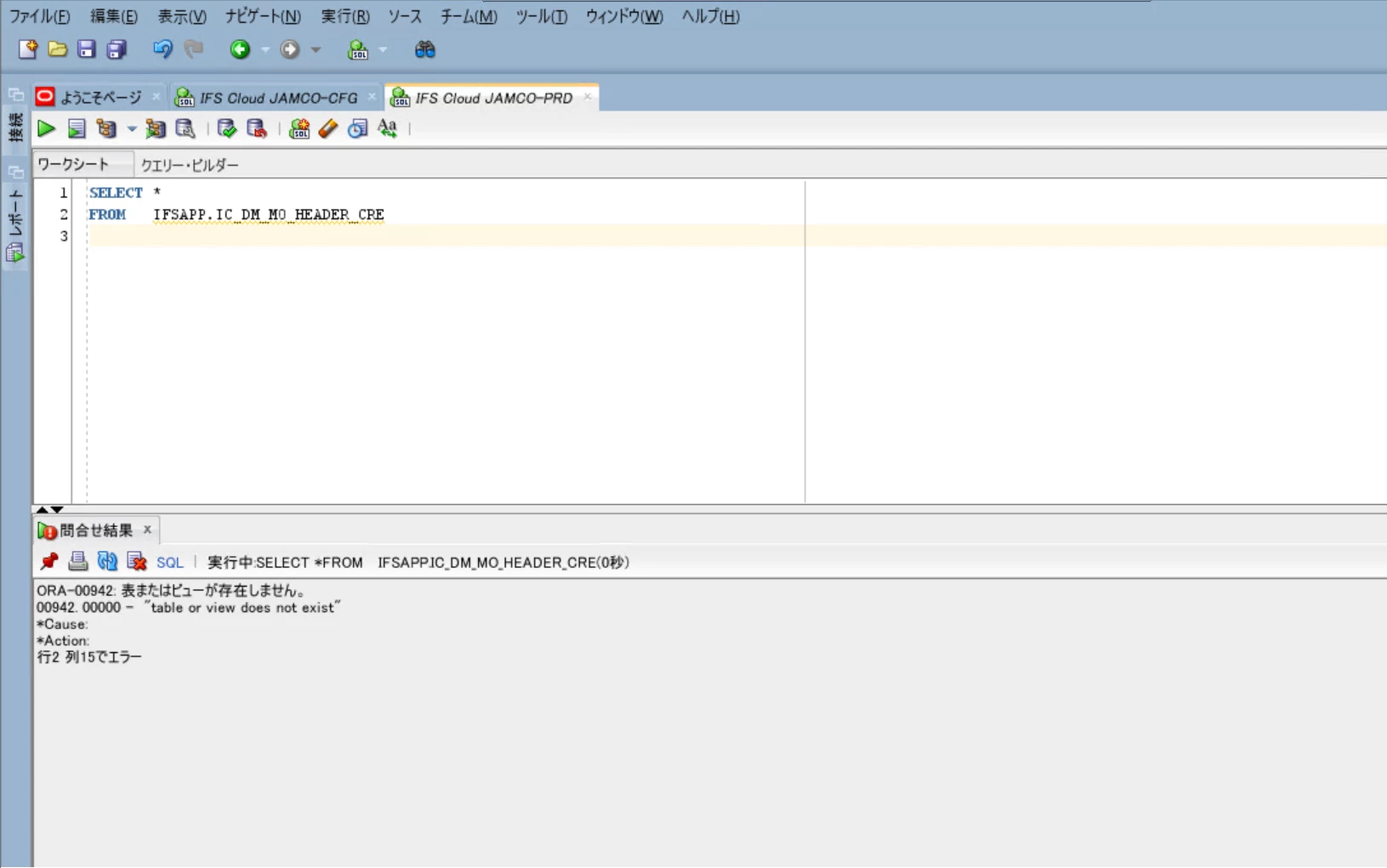This screenshot has width=1387, height=868.
Task: Click the table name IFSAPP.IC_DM_MO_HEADER_CRE in the editor
Action: click(269, 214)
